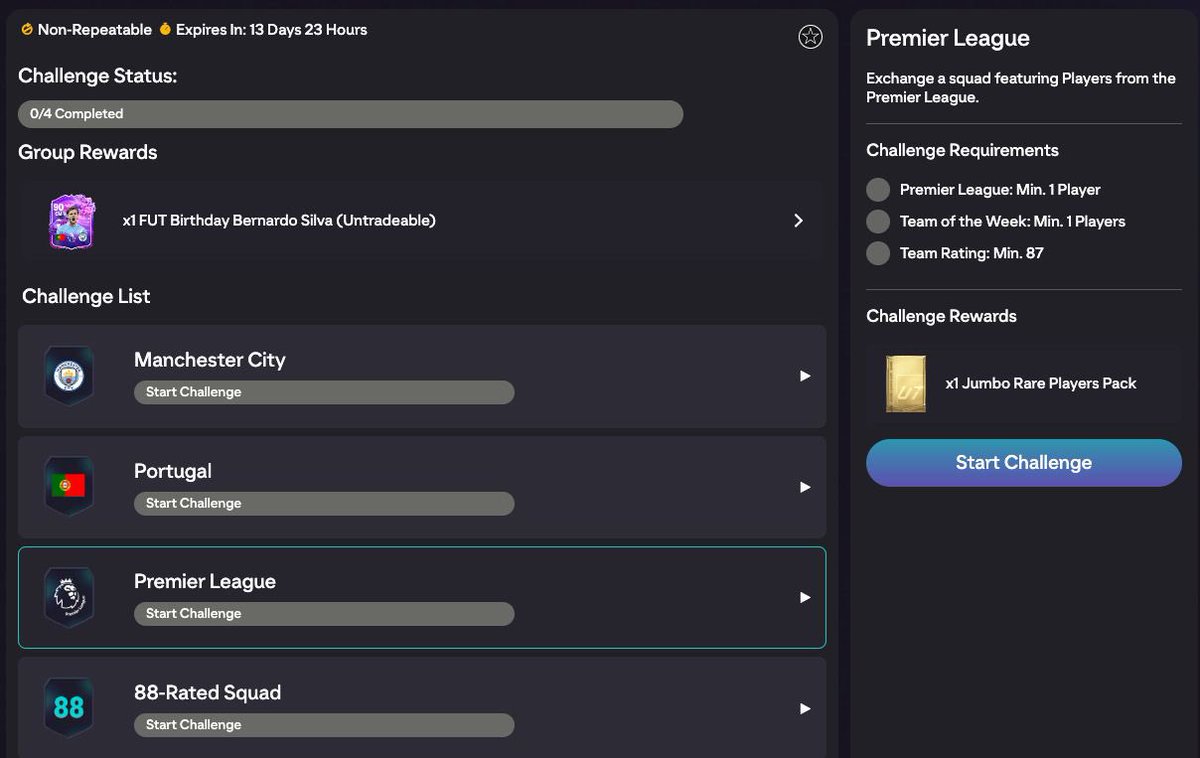Click Start Challenge bar under Premier League
The height and width of the screenshot is (758, 1200).
(324, 614)
